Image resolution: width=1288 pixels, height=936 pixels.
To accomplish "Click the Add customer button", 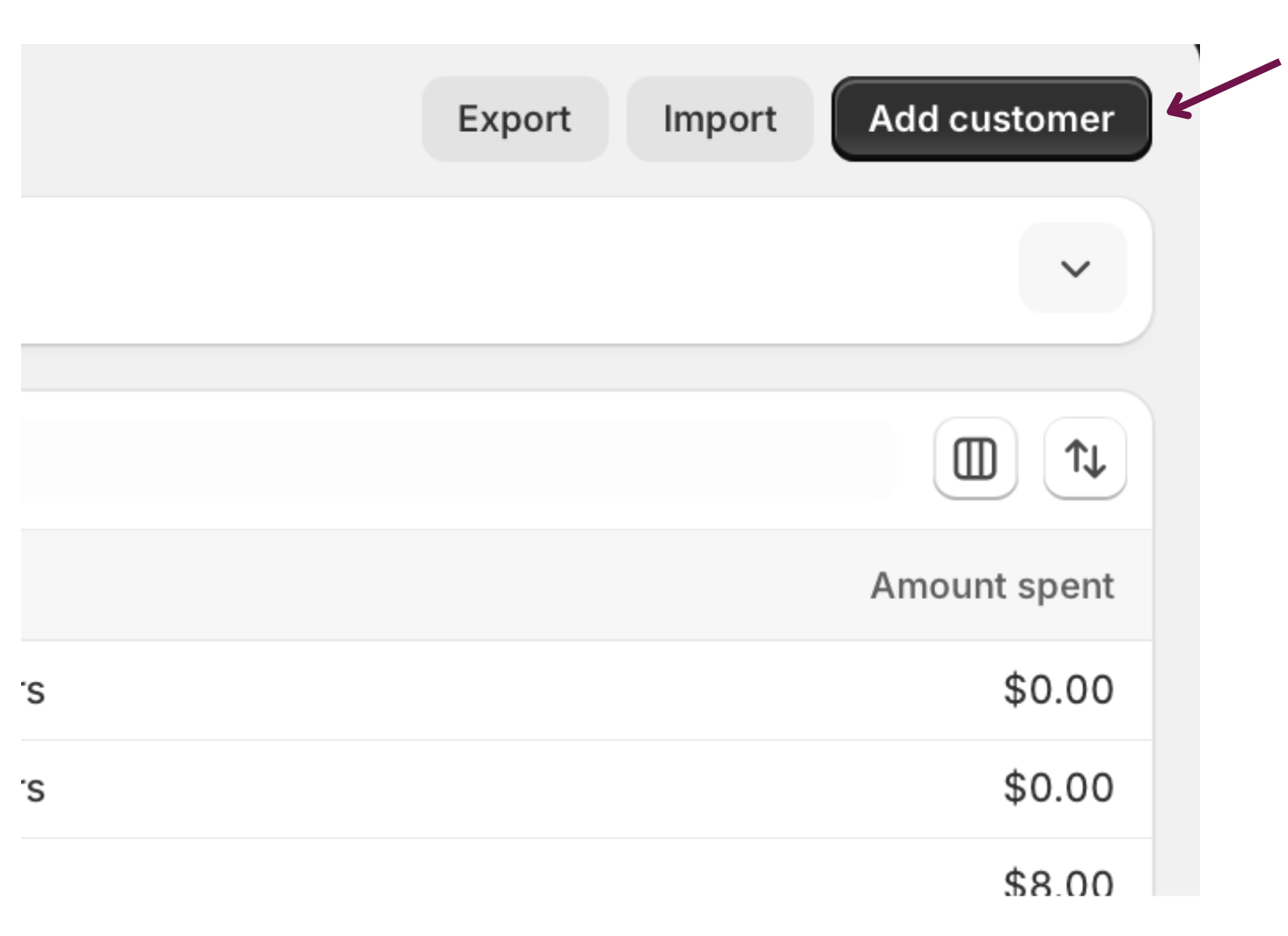I will pyautogui.click(x=991, y=119).
